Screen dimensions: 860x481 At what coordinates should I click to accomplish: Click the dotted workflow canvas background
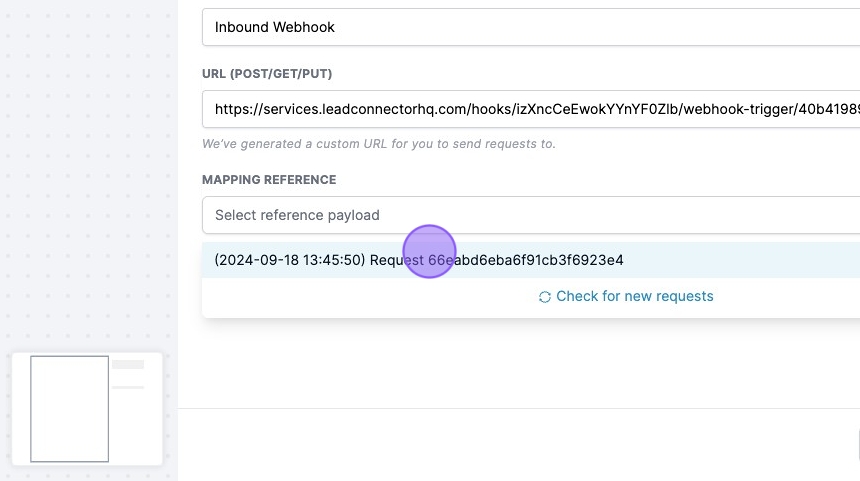(88, 165)
